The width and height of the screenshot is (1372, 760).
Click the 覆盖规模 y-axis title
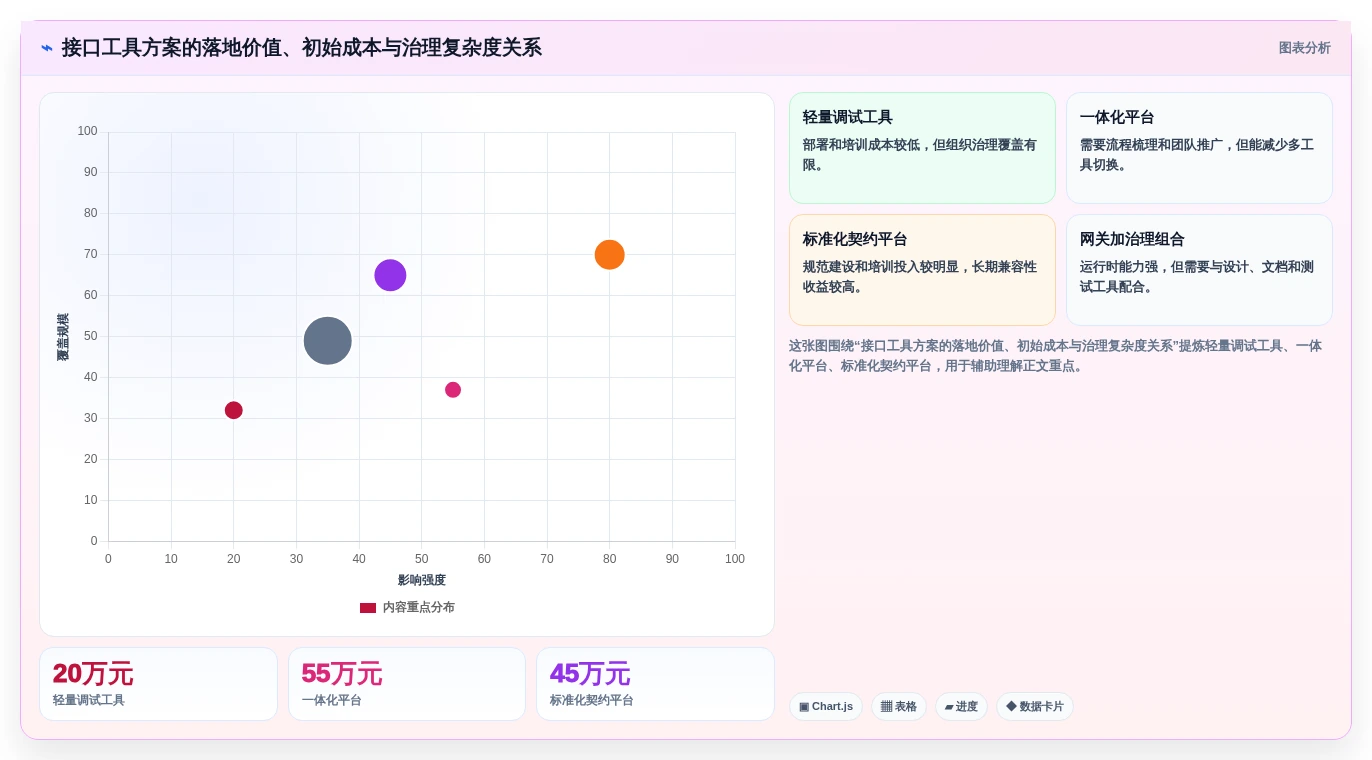63,337
